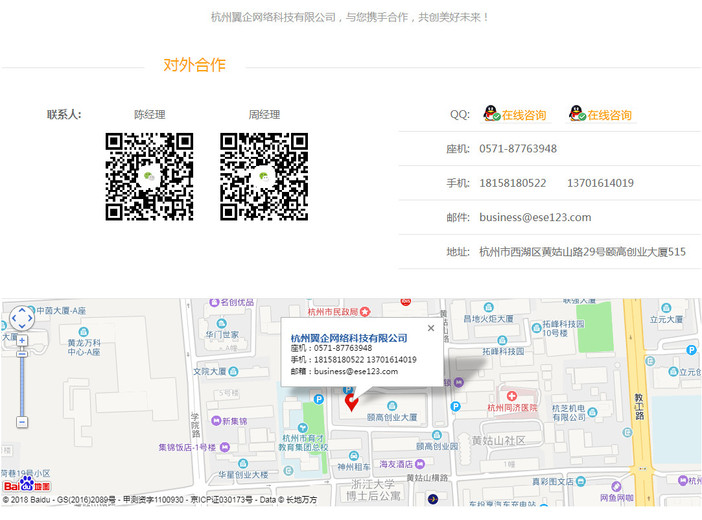
Task: Click email address business@ese123.com
Action: (x=535, y=217)
